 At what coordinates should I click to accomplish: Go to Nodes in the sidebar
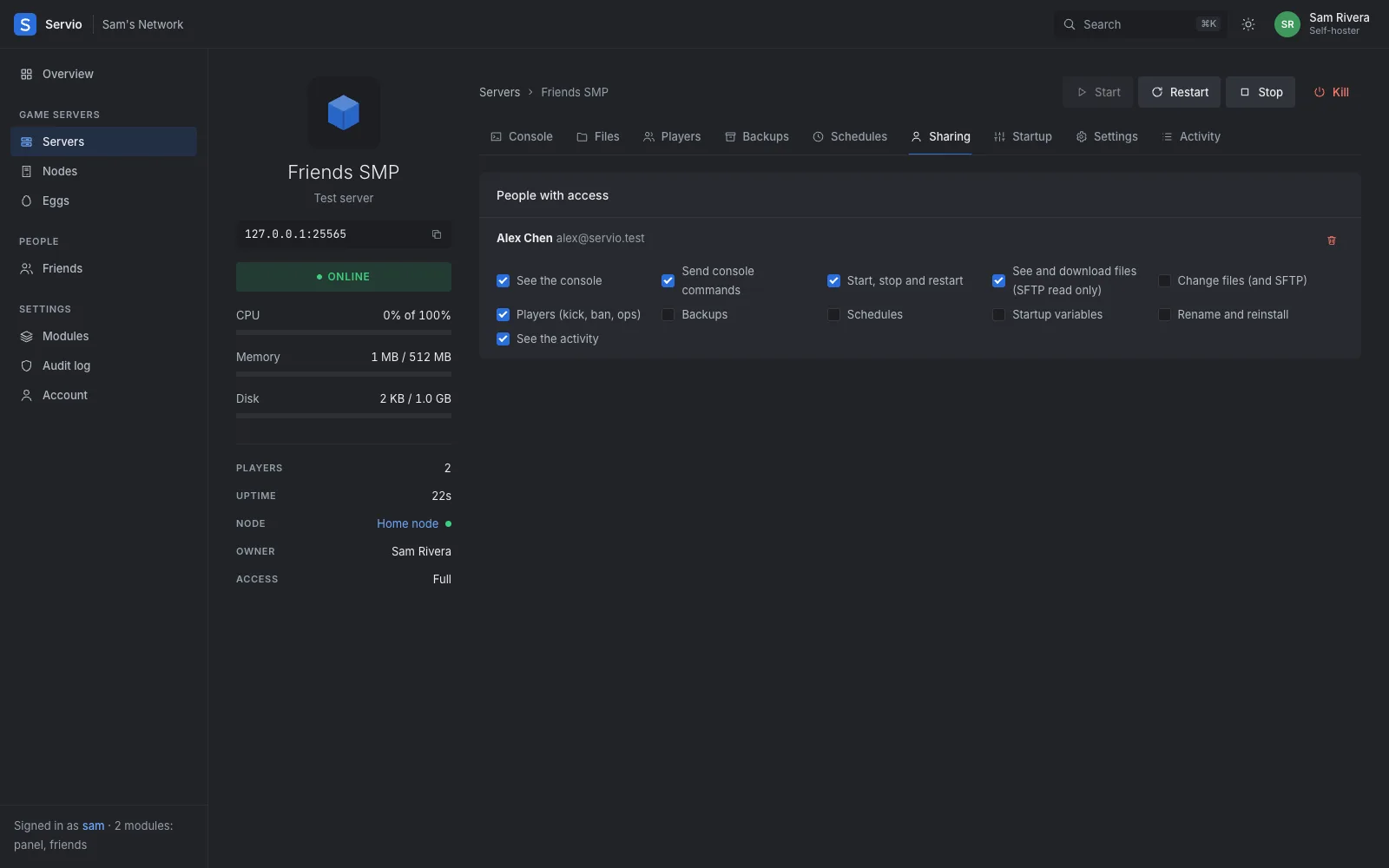pyautogui.click(x=104, y=171)
